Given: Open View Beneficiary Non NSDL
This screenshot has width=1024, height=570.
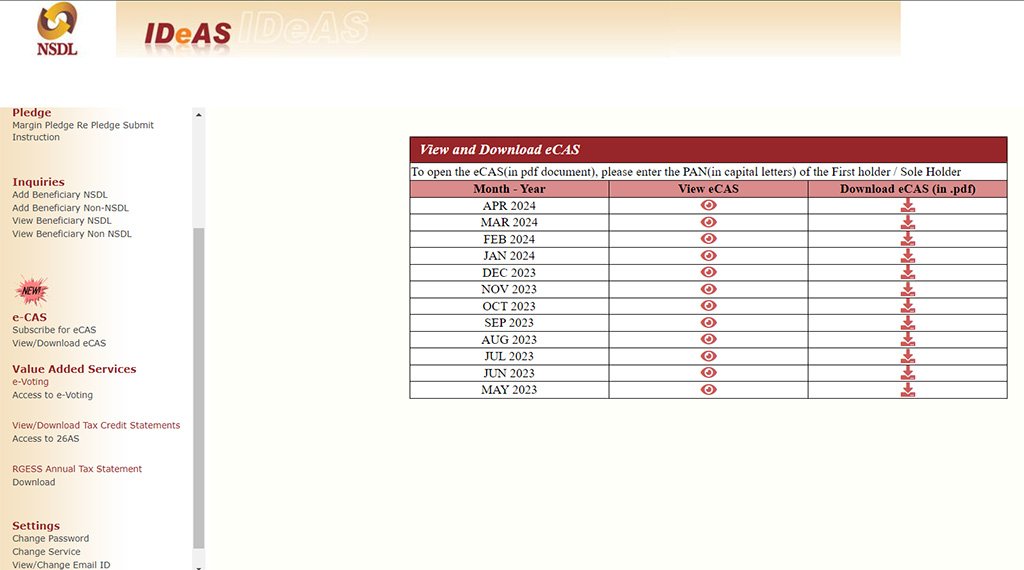Looking at the screenshot, I should [x=72, y=234].
